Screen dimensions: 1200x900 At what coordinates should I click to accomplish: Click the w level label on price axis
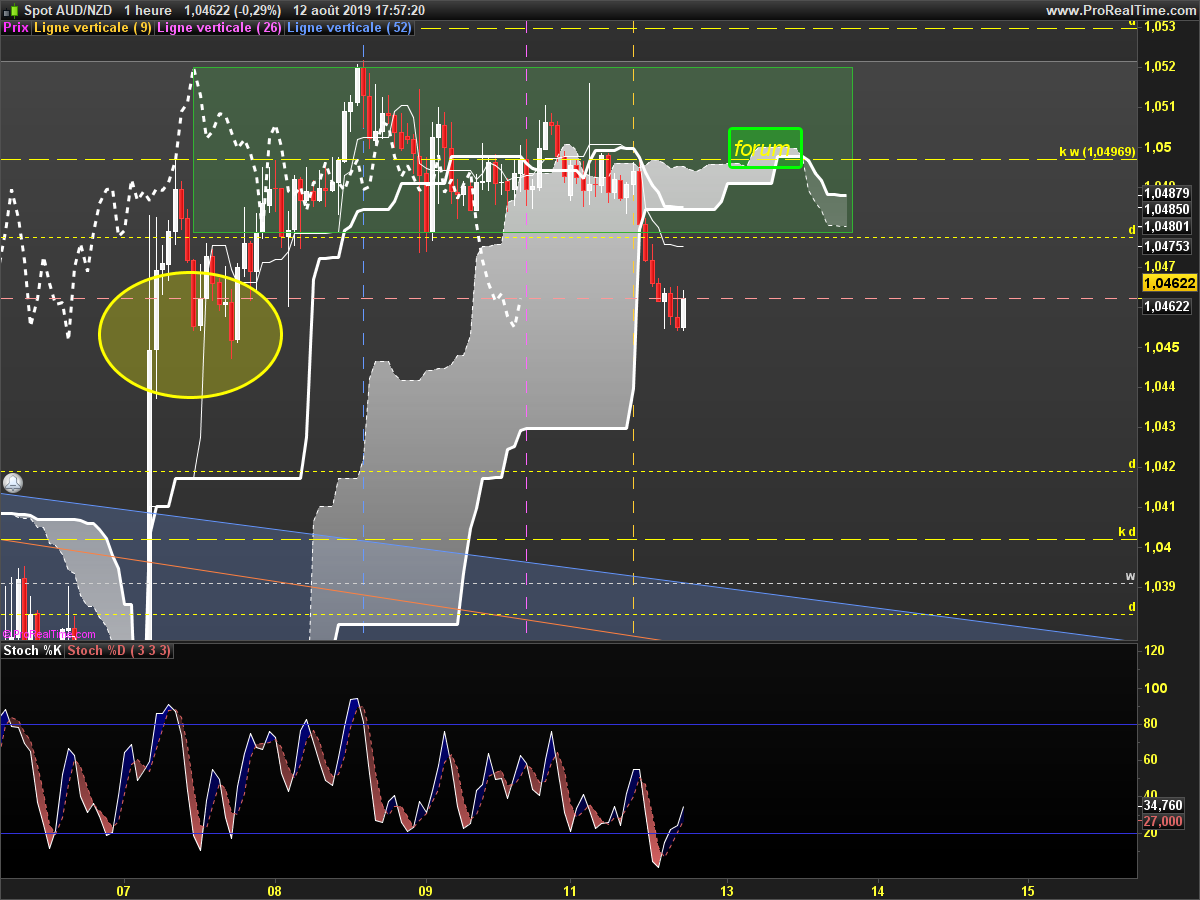[x=1130, y=576]
